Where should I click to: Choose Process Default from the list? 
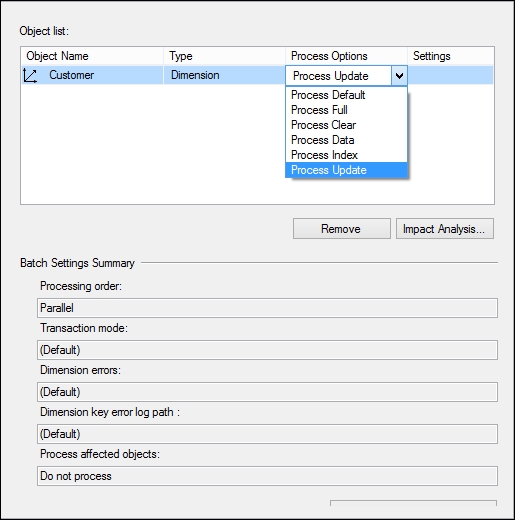click(x=346, y=95)
